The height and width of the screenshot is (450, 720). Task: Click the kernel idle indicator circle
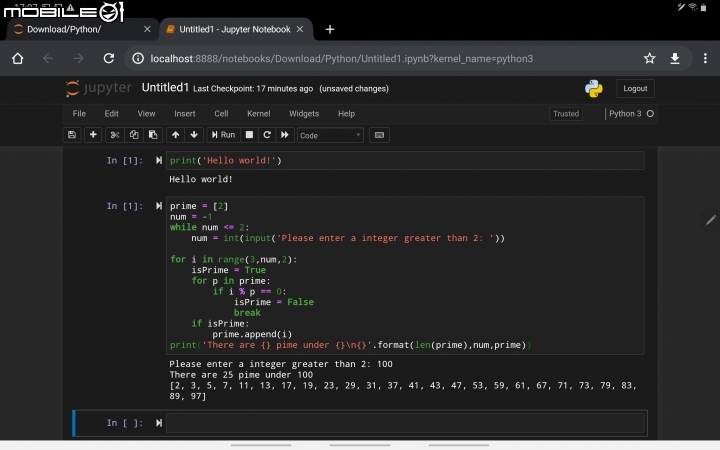click(650, 113)
